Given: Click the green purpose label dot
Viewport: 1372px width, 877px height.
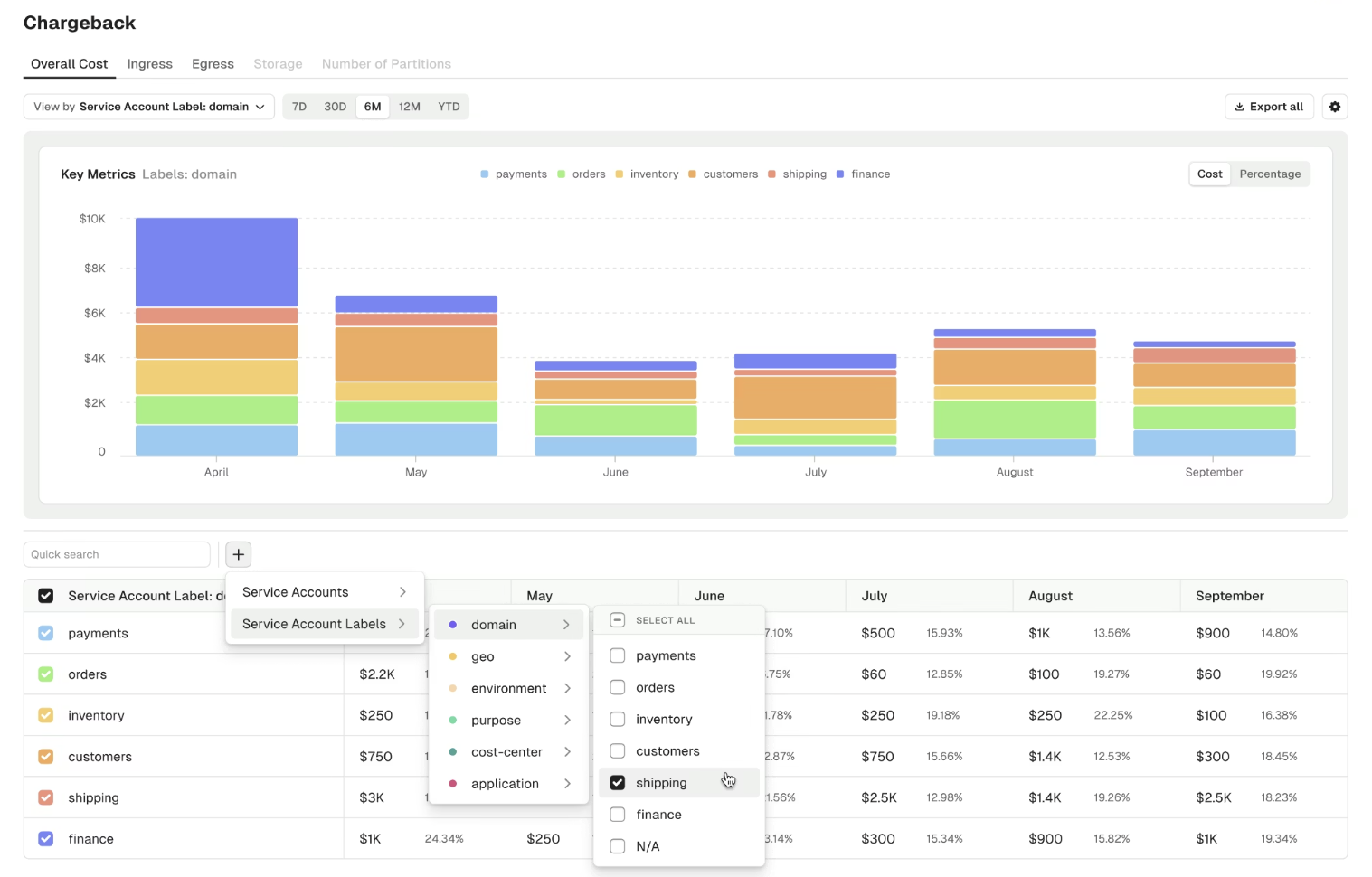Looking at the screenshot, I should coord(453,721).
